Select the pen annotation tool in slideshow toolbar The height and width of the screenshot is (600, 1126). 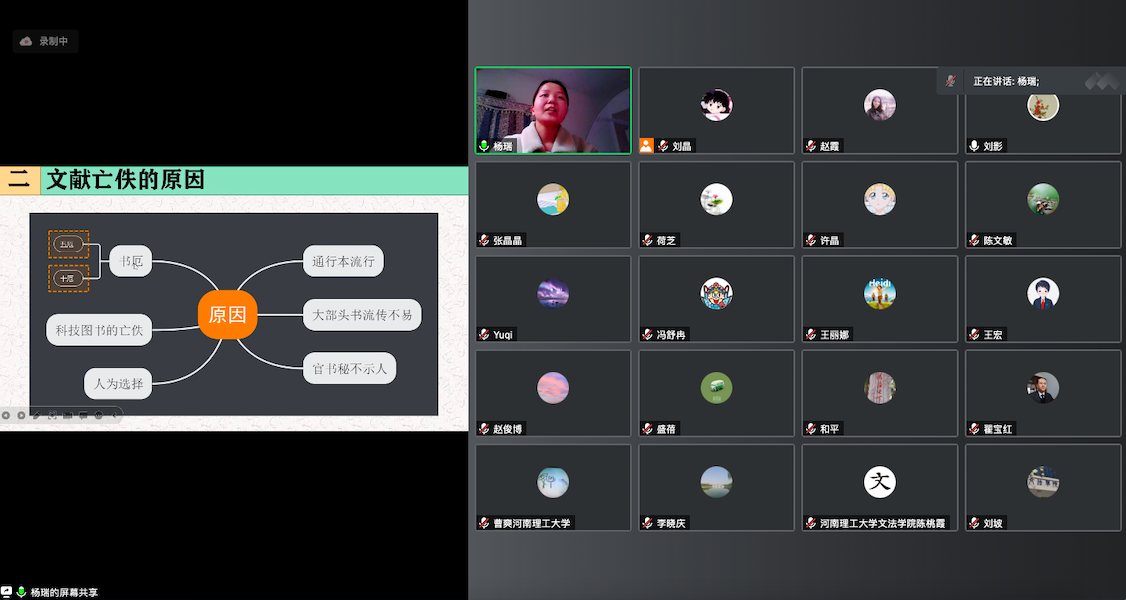click(x=37, y=415)
